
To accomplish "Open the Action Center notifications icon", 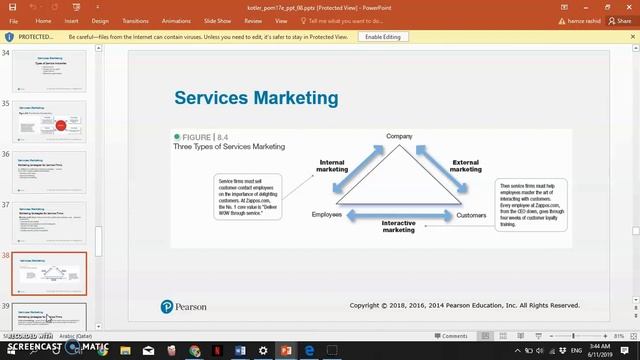I will pyautogui.click(x=624, y=350).
